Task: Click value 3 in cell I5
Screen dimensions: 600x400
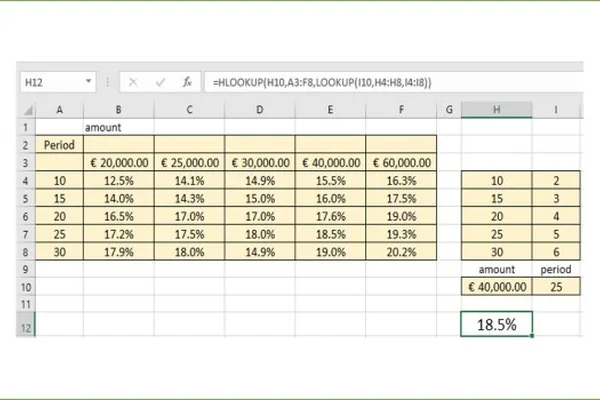Action: [x=556, y=198]
